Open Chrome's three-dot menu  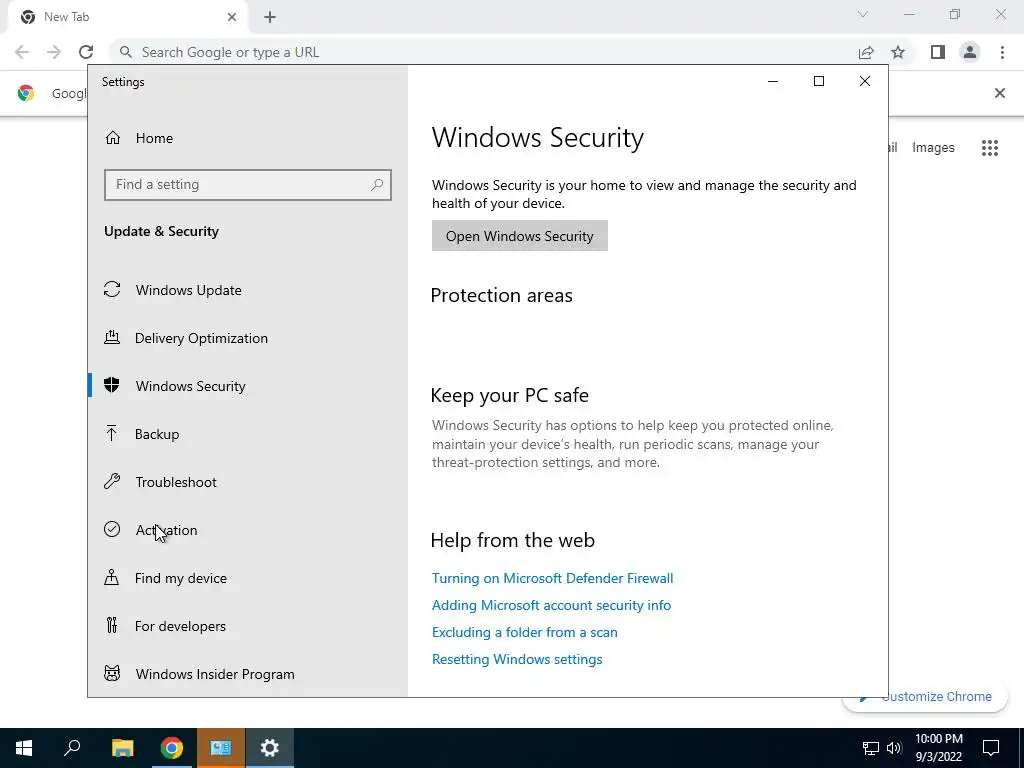pyautogui.click(x=1002, y=52)
